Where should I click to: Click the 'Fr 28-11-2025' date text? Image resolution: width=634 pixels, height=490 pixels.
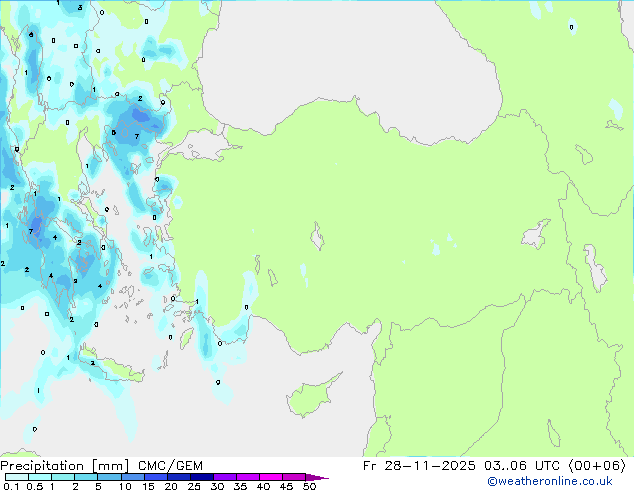click(x=419, y=466)
